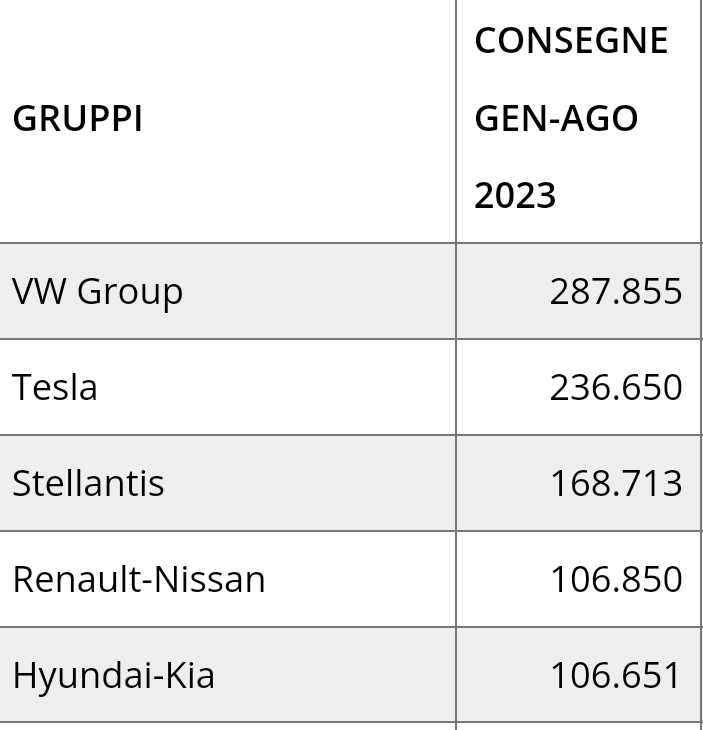Click the word Hyundai
The height and width of the screenshot is (730, 703).
coord(81,677)
